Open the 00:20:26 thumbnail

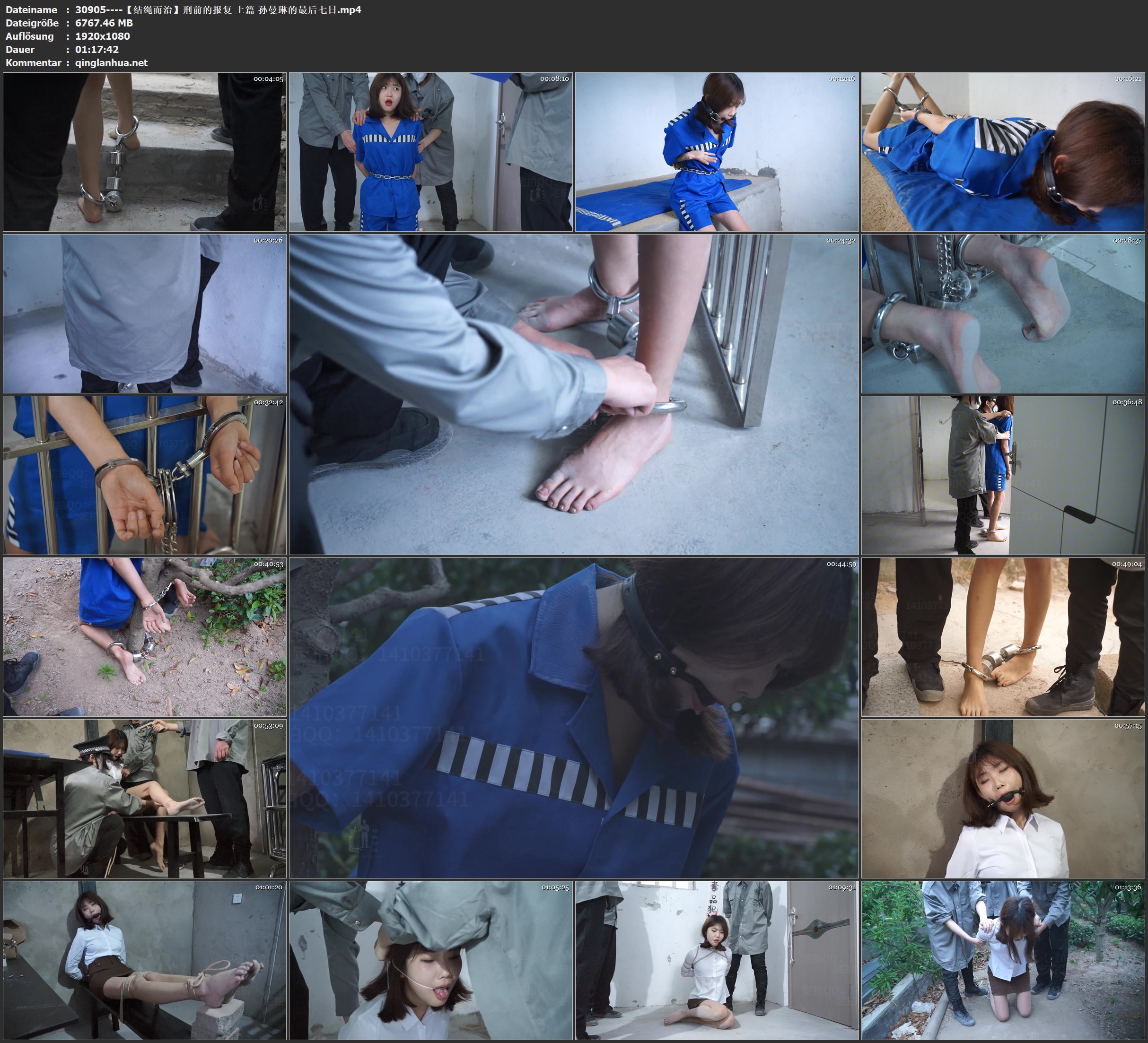pyautogui.click(x=145, y=313)
